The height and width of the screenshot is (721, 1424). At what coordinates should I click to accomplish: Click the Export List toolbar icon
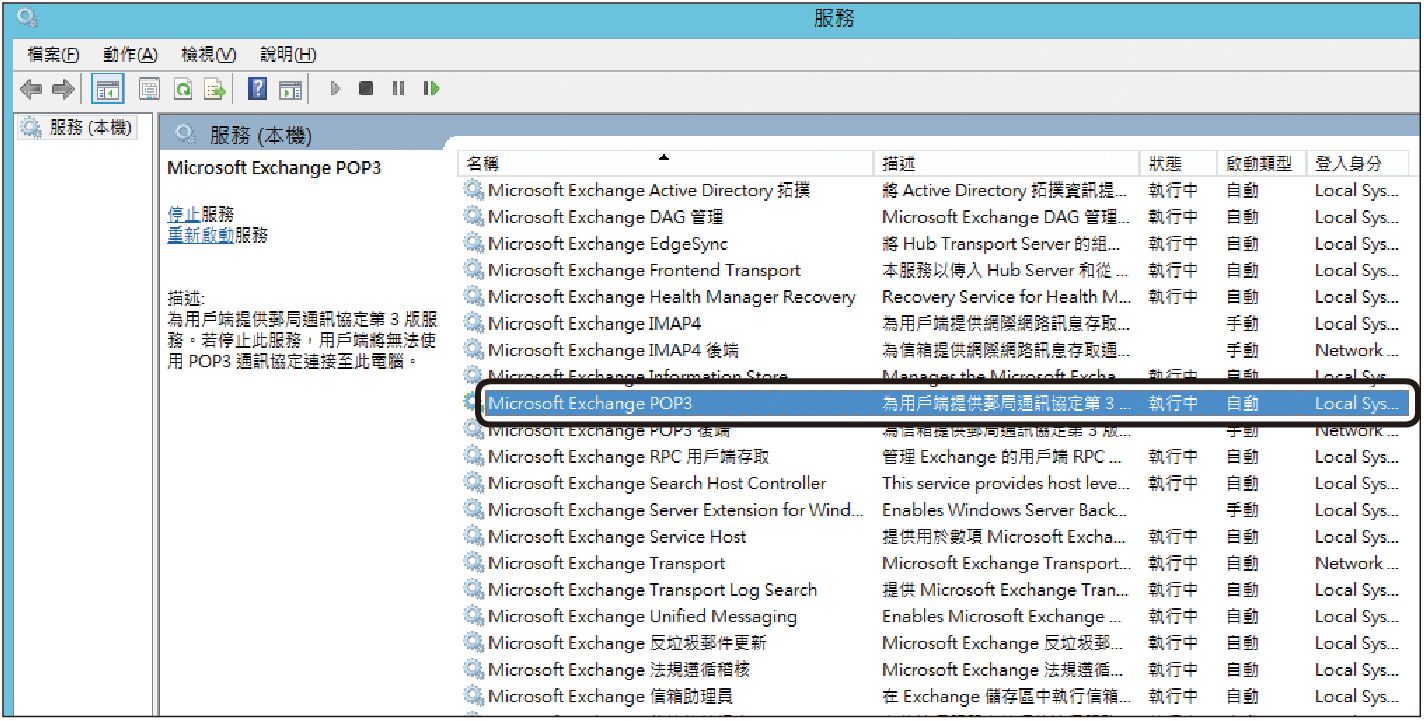pyautogui.click(x=215, y=89)
